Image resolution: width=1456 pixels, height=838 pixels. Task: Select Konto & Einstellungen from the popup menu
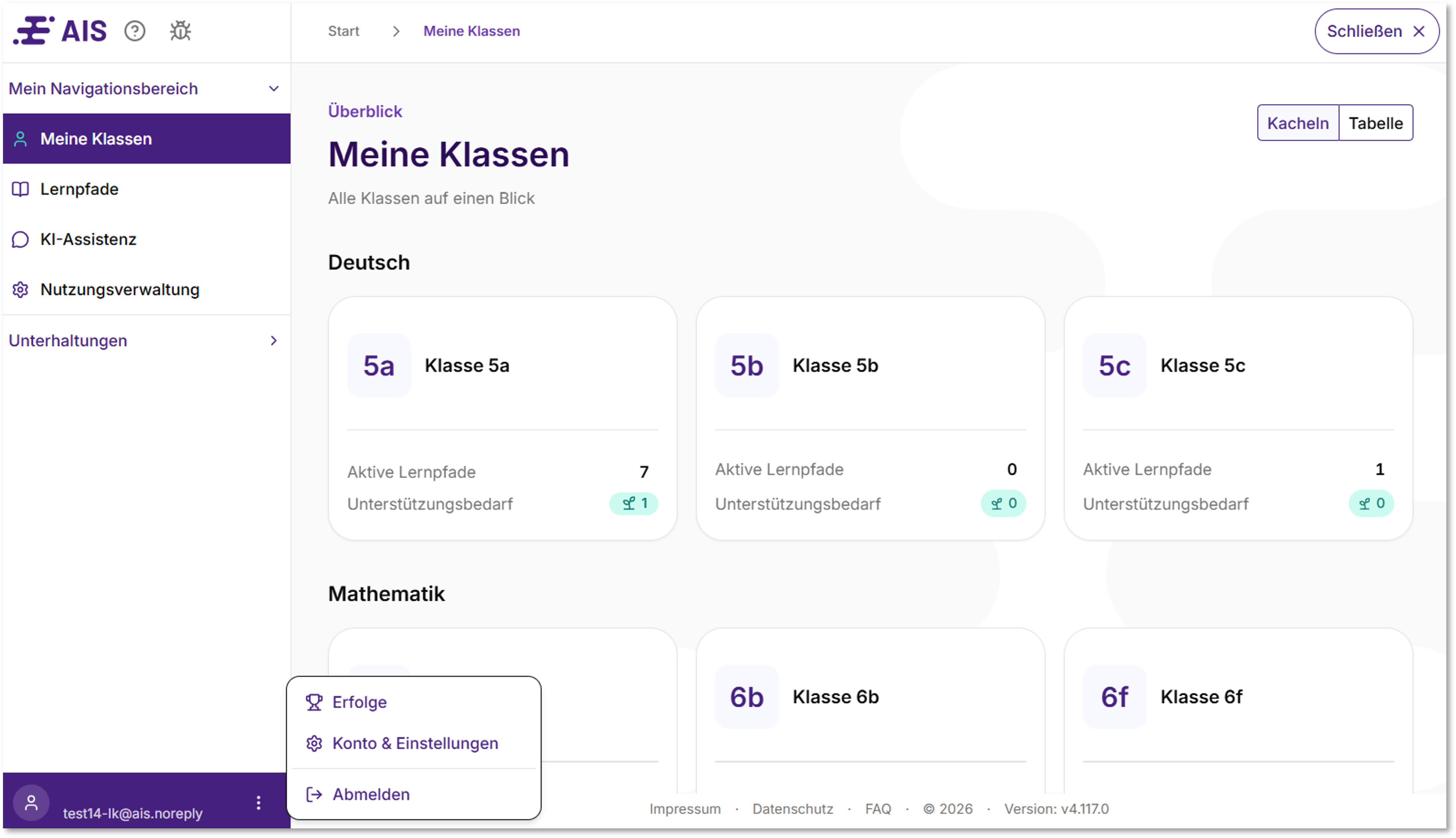413,743
